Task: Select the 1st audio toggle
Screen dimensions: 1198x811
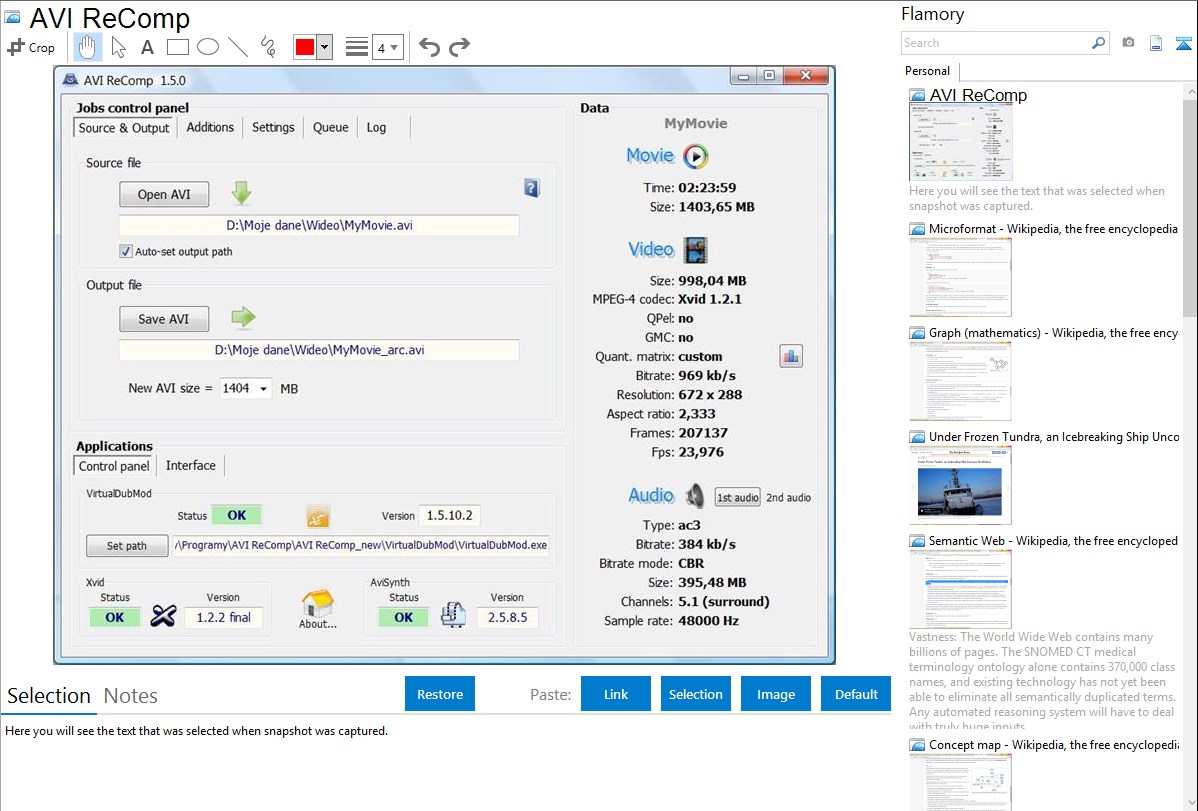Action: pyautogui.click(x=737, y=498)
